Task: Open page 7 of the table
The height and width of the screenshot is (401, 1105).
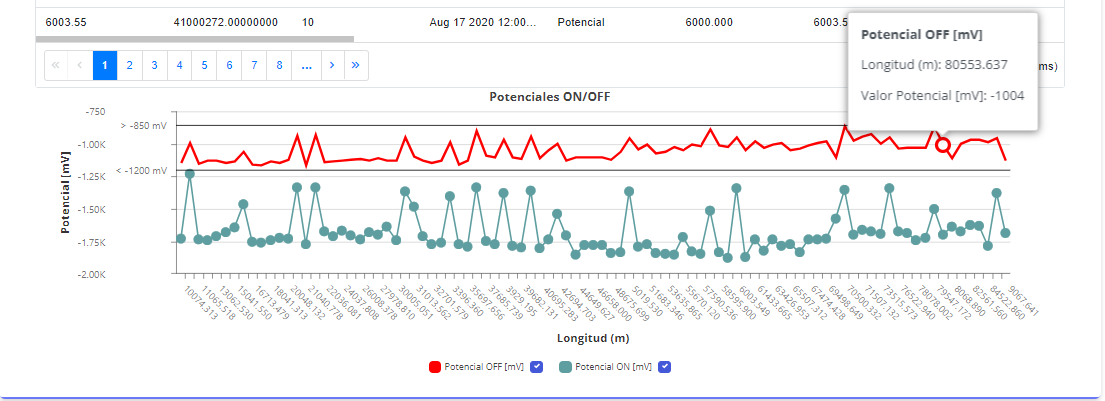Action: pos(255,65)
